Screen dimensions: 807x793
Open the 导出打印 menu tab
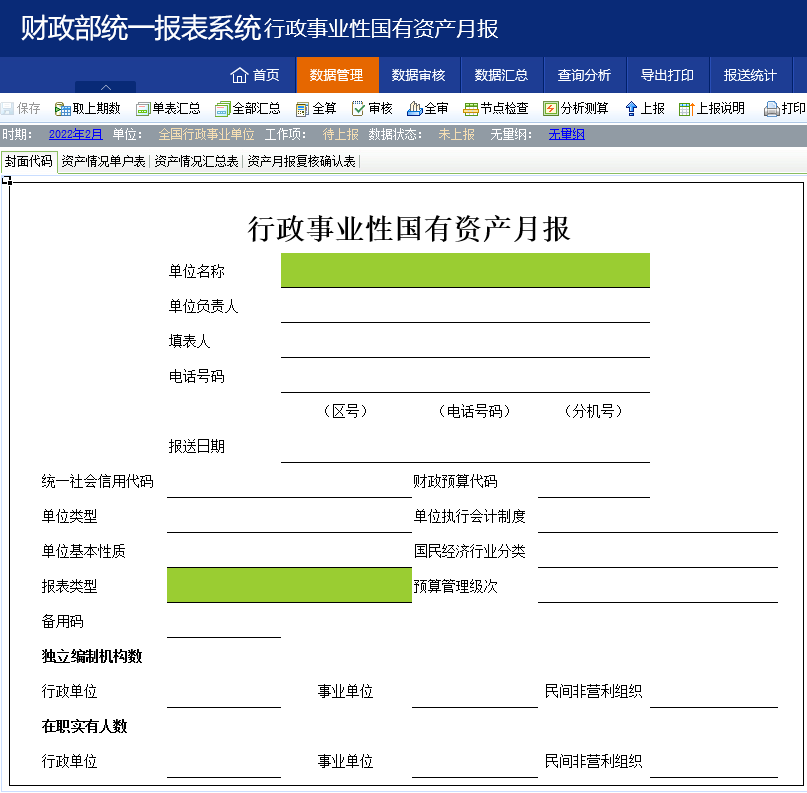[668, 75]
